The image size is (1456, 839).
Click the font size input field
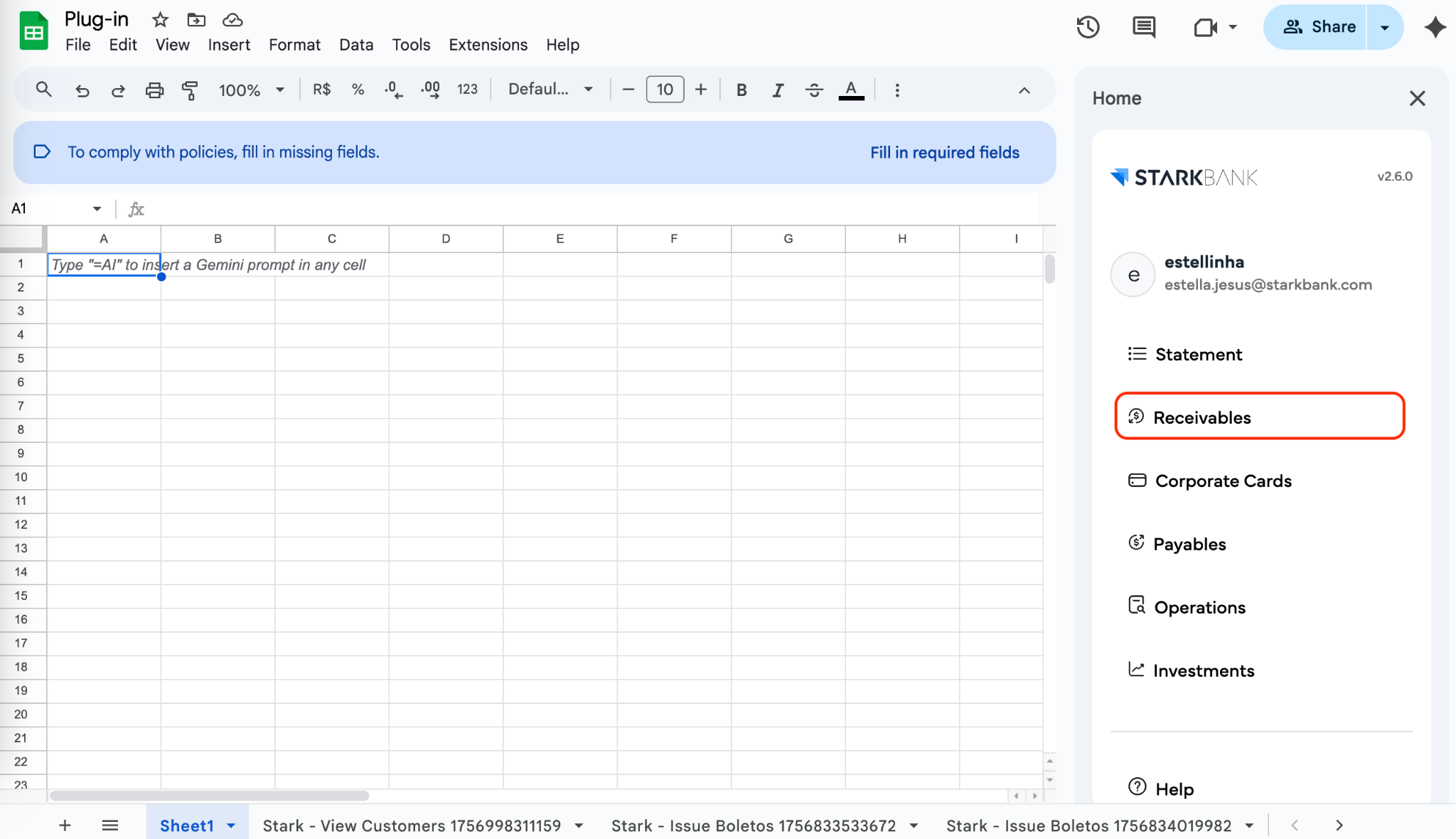pos(665,90)
